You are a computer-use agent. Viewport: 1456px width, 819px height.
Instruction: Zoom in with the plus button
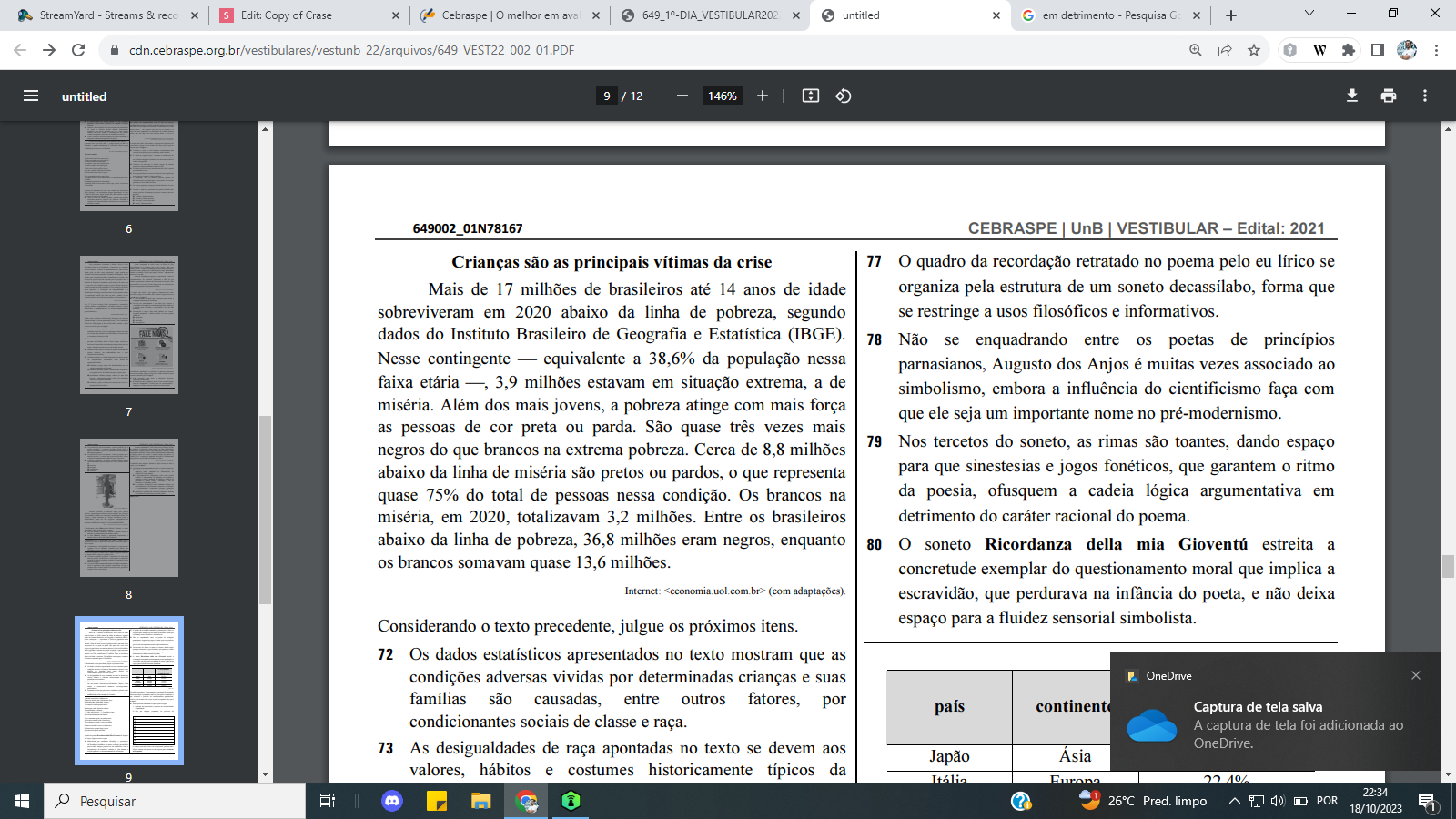(763, 96)
